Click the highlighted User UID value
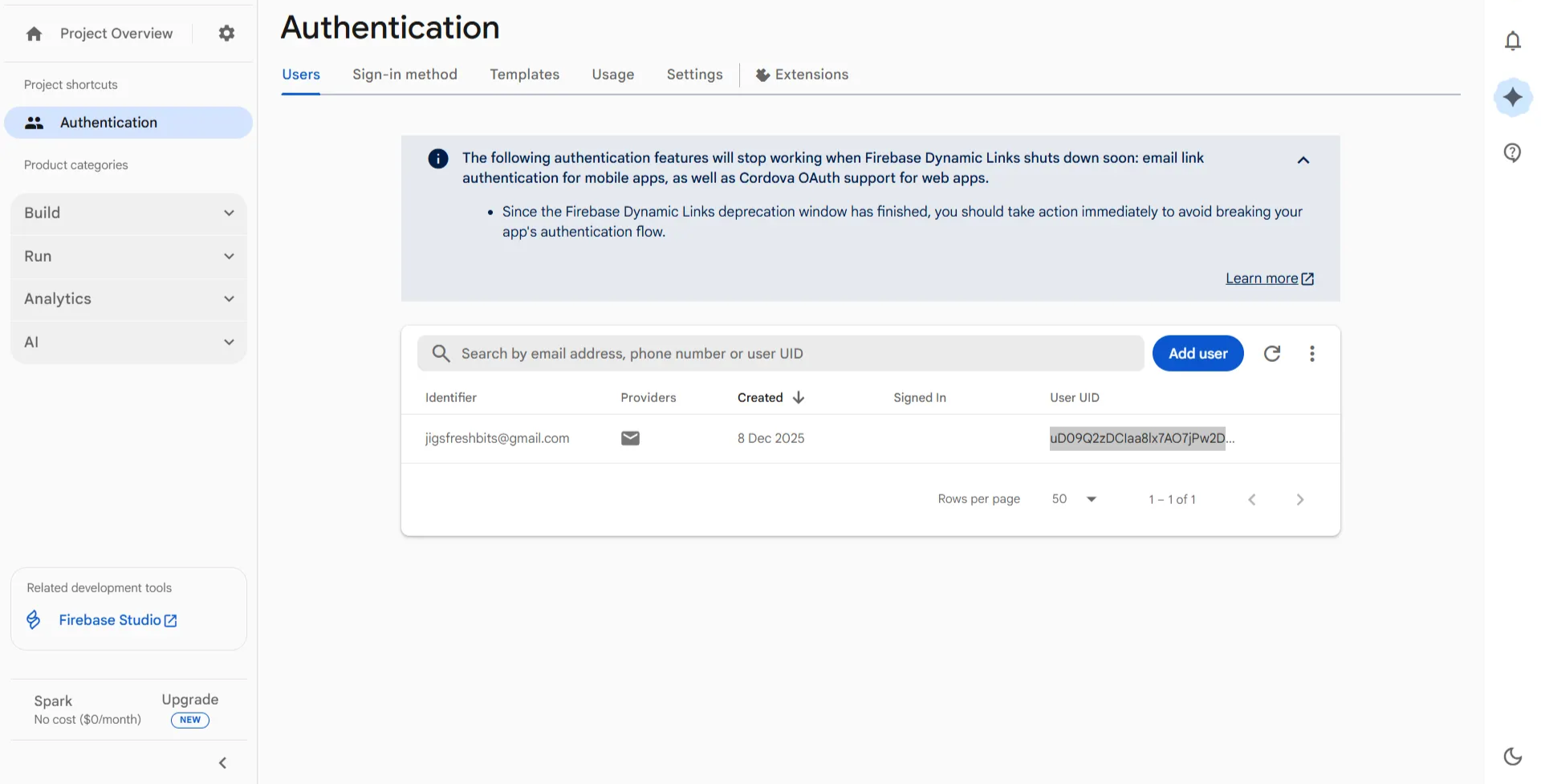Viewport: 1541px width, 784px height. (x=1137, y=439)
